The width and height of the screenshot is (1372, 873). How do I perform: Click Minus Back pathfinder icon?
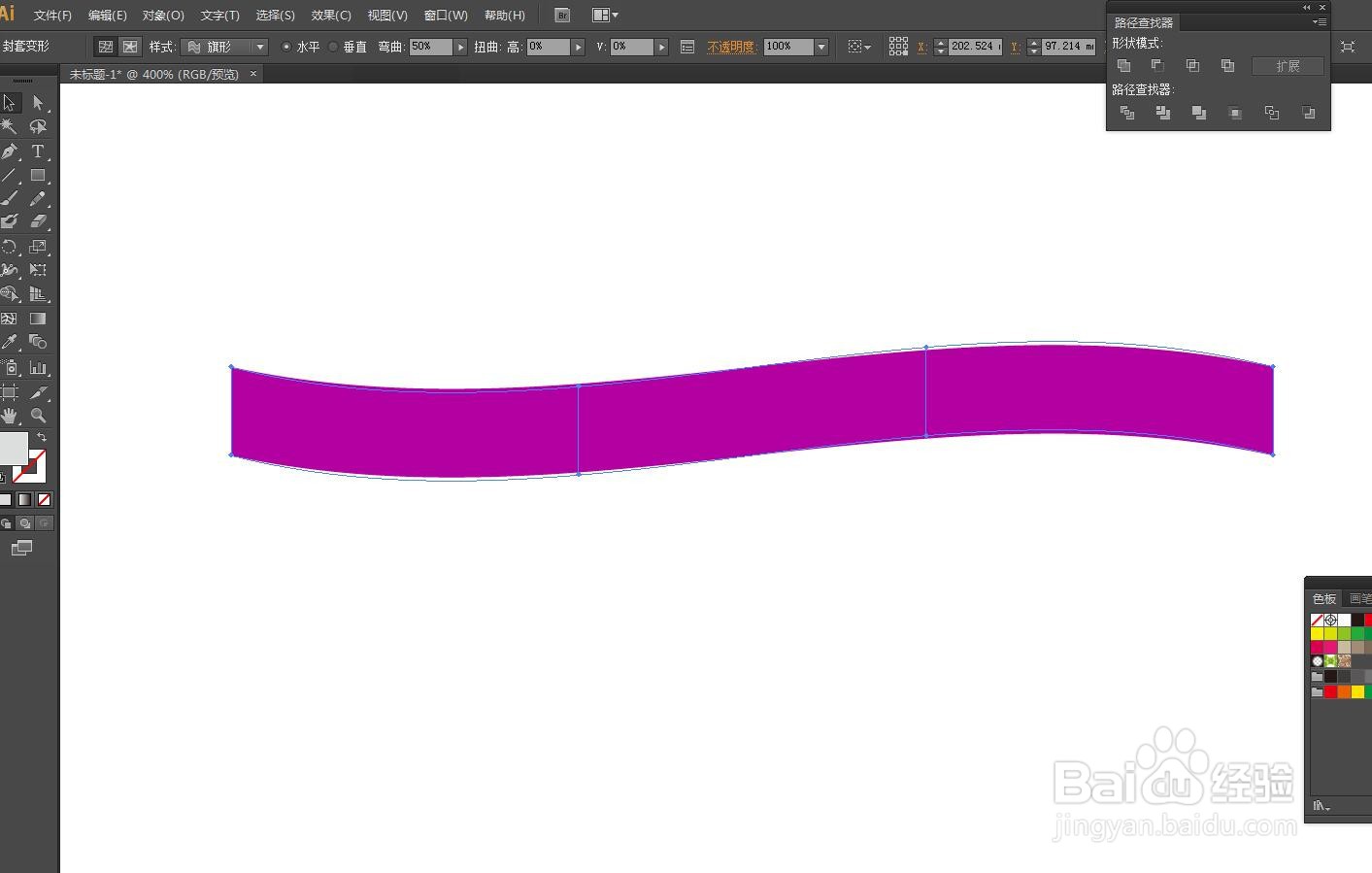pyautogui.click(x=1309, y=113)
